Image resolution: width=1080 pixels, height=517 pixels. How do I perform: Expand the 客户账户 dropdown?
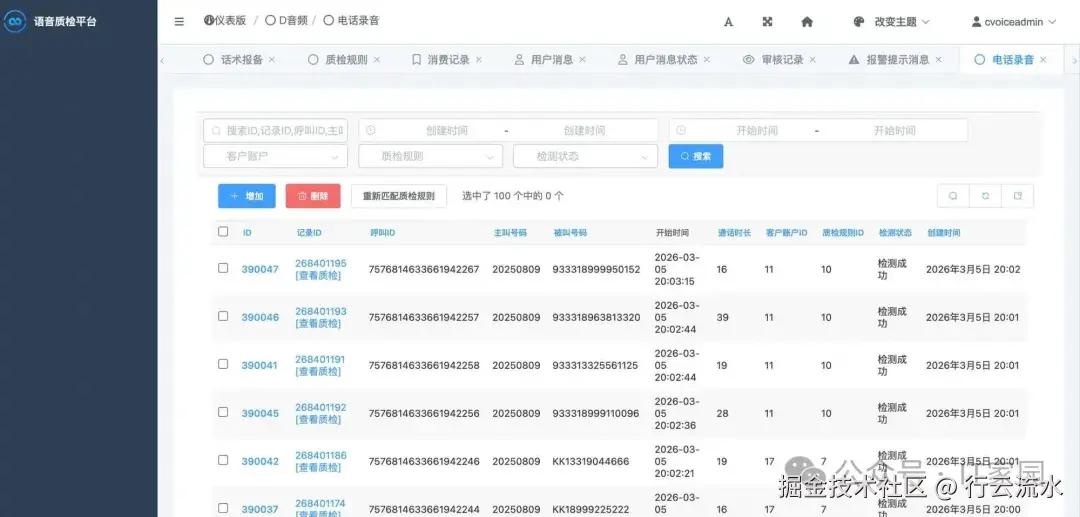[x=276, y=156]
